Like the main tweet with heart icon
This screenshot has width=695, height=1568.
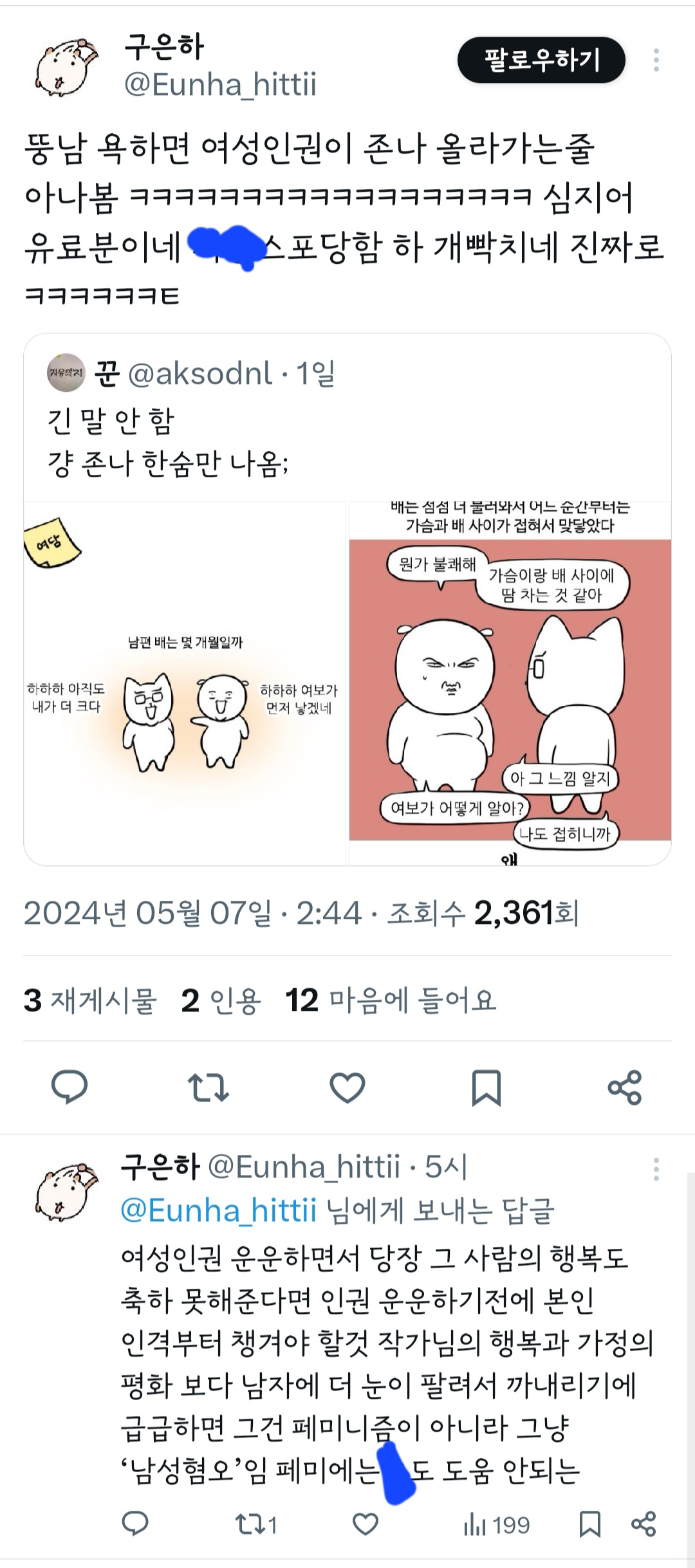pyautogui.click(x=347, y=1088)
